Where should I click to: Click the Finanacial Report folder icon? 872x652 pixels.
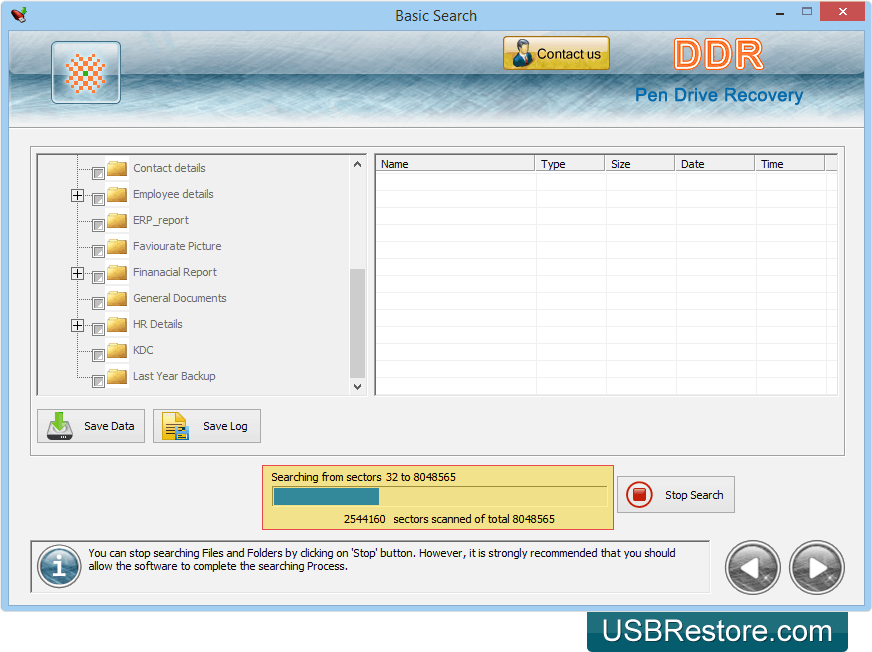click(x=117, y=272)
